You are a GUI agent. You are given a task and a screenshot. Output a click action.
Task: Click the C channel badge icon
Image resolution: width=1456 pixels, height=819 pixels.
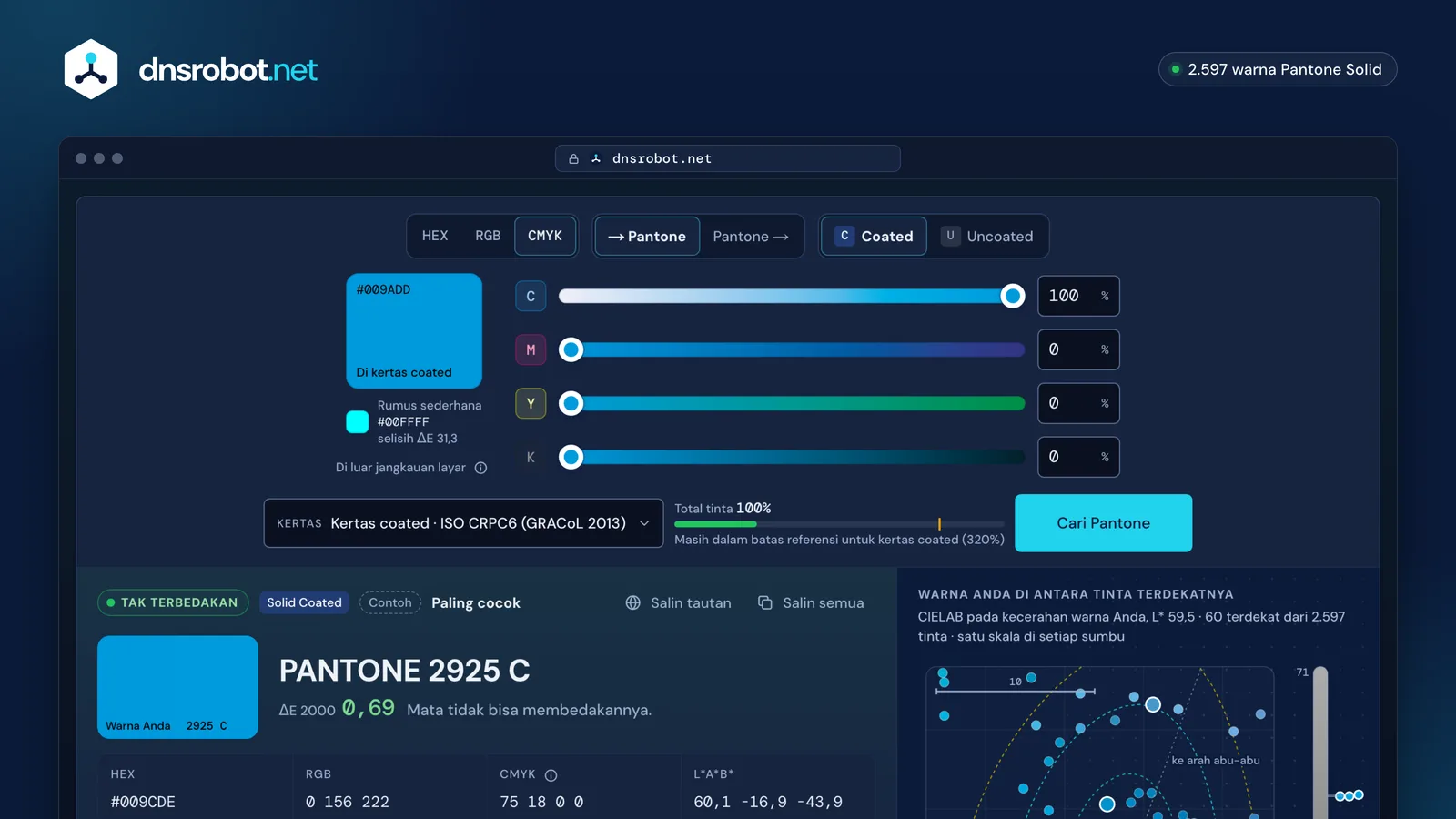(531, 296)
